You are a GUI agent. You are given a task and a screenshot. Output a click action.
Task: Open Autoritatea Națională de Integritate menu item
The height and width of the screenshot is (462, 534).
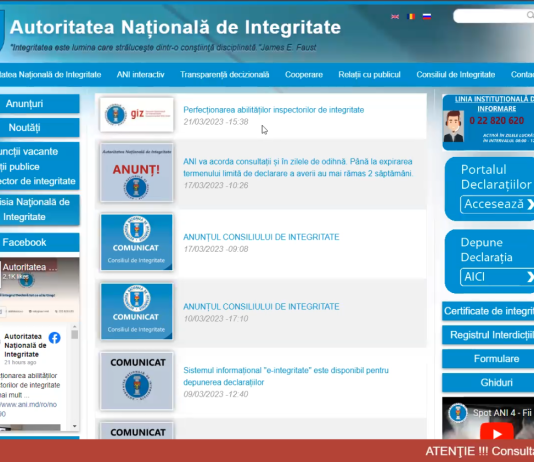(x=50, y=75)
